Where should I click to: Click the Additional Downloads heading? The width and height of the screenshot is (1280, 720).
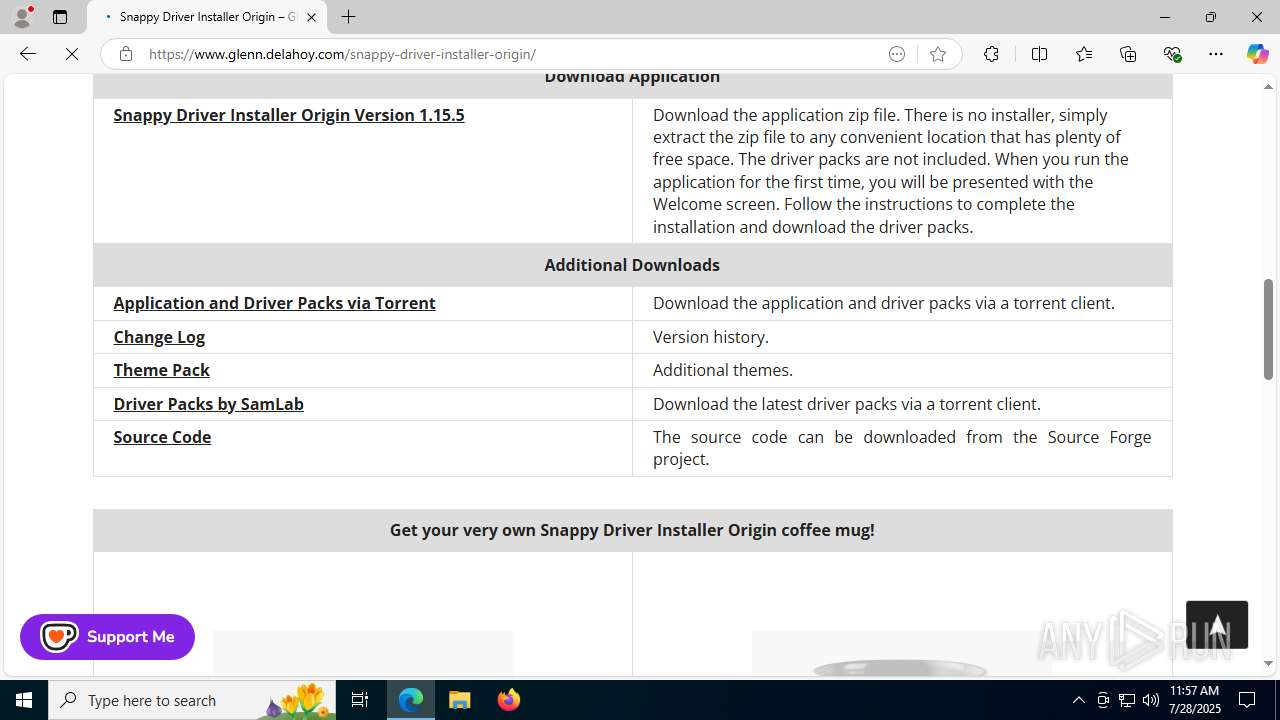pos(632,265)
